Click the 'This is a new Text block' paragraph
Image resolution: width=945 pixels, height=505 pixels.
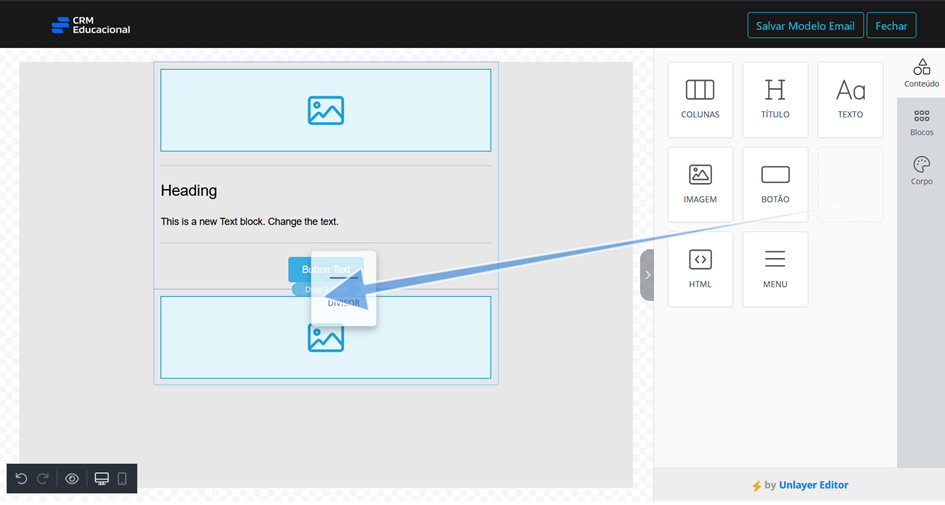[x=250, y=222]
